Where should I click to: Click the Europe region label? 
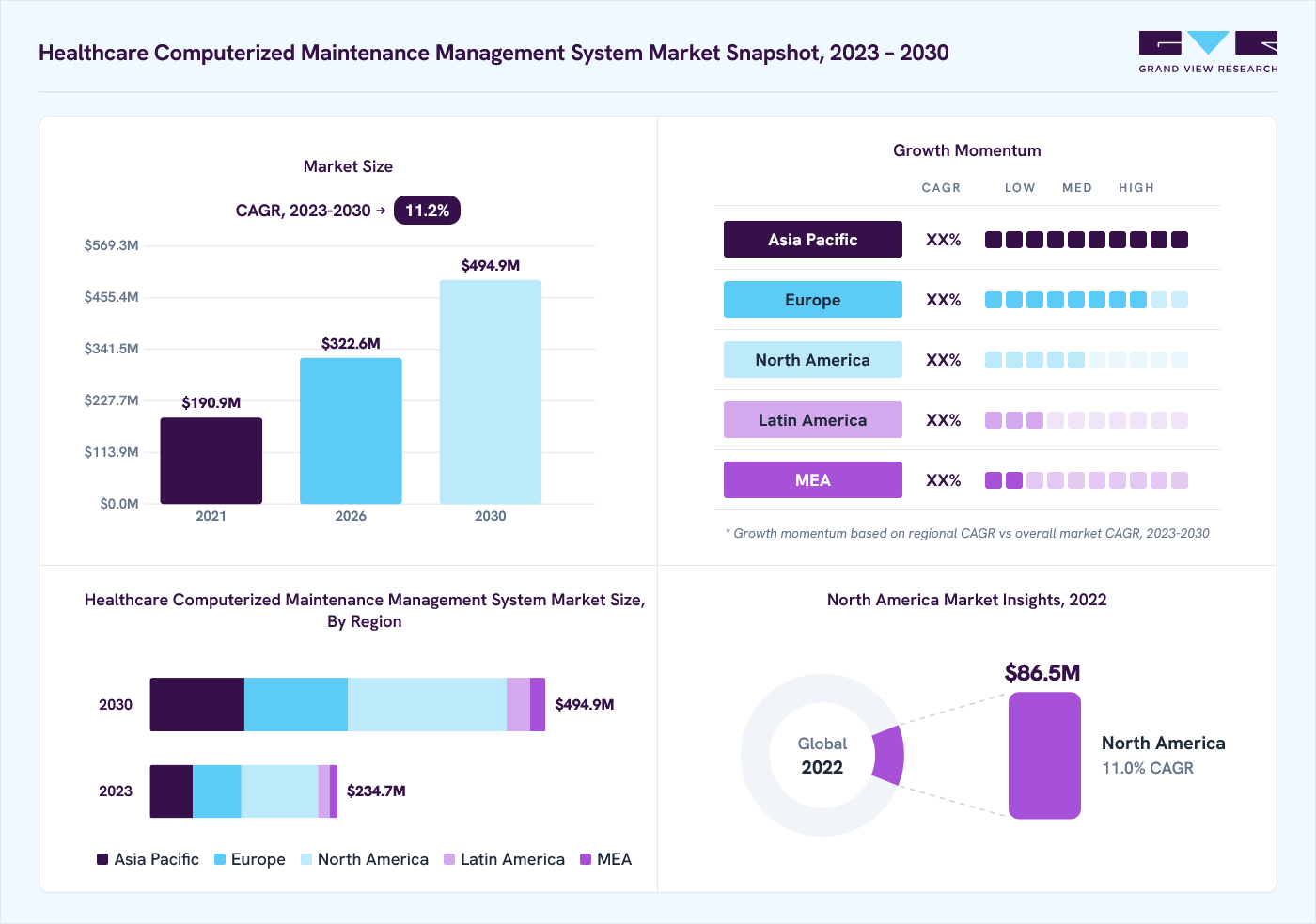(813, 300)
